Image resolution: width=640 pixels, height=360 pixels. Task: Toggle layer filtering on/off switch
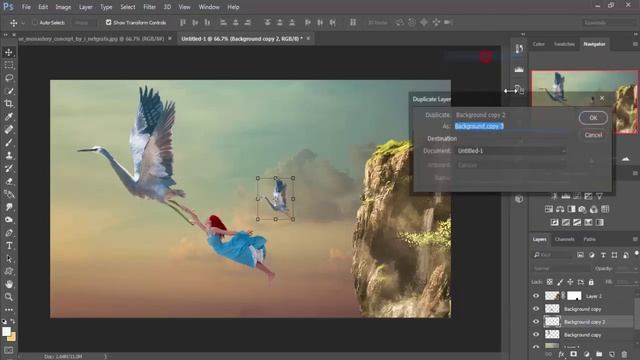[636, 253]
